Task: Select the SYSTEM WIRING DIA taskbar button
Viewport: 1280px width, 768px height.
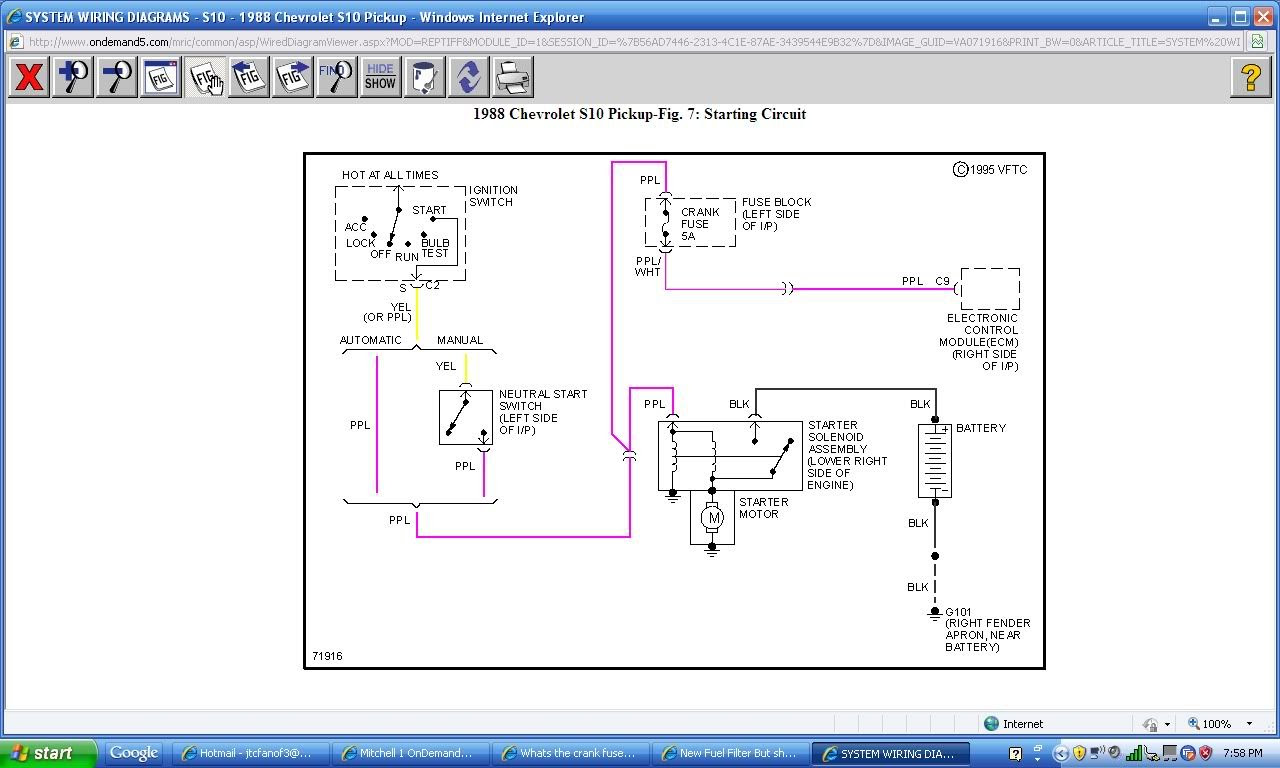Action: point(893,754)
